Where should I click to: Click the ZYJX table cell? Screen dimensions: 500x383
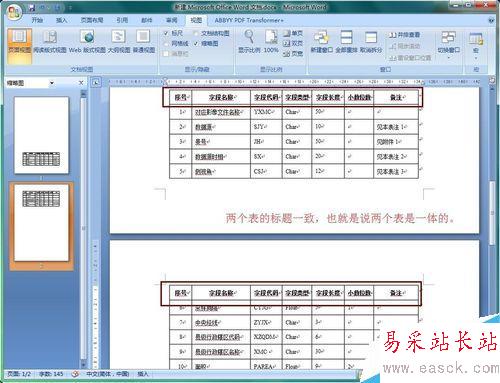pyautogui.click(x=266, y=322)
